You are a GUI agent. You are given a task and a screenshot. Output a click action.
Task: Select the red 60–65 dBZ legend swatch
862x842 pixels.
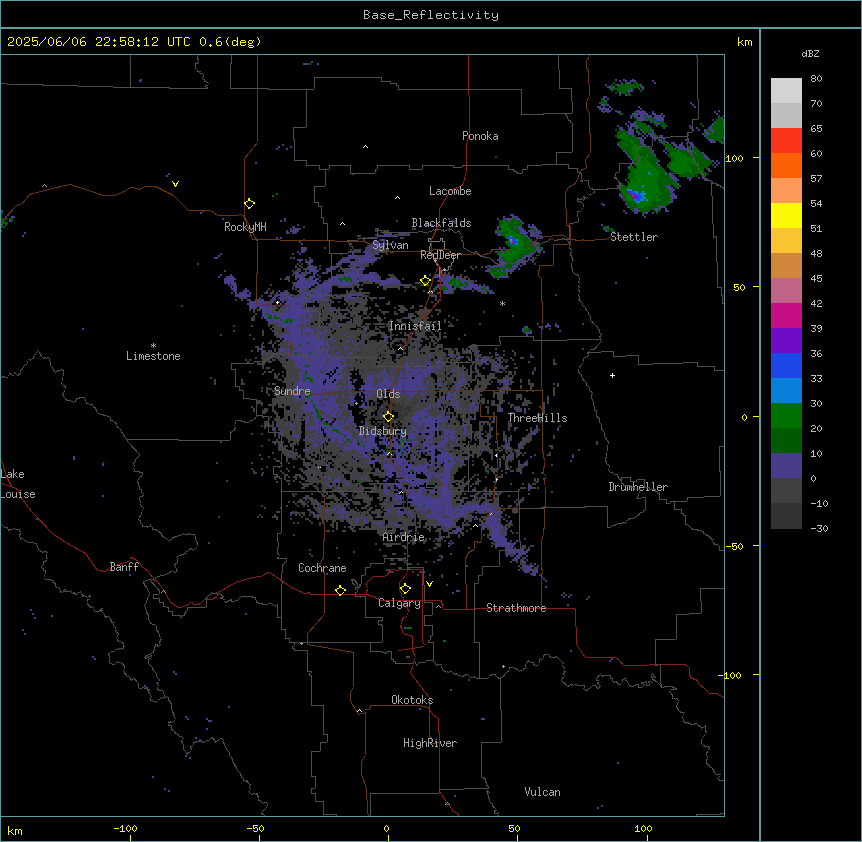click(x=786, y=140)
